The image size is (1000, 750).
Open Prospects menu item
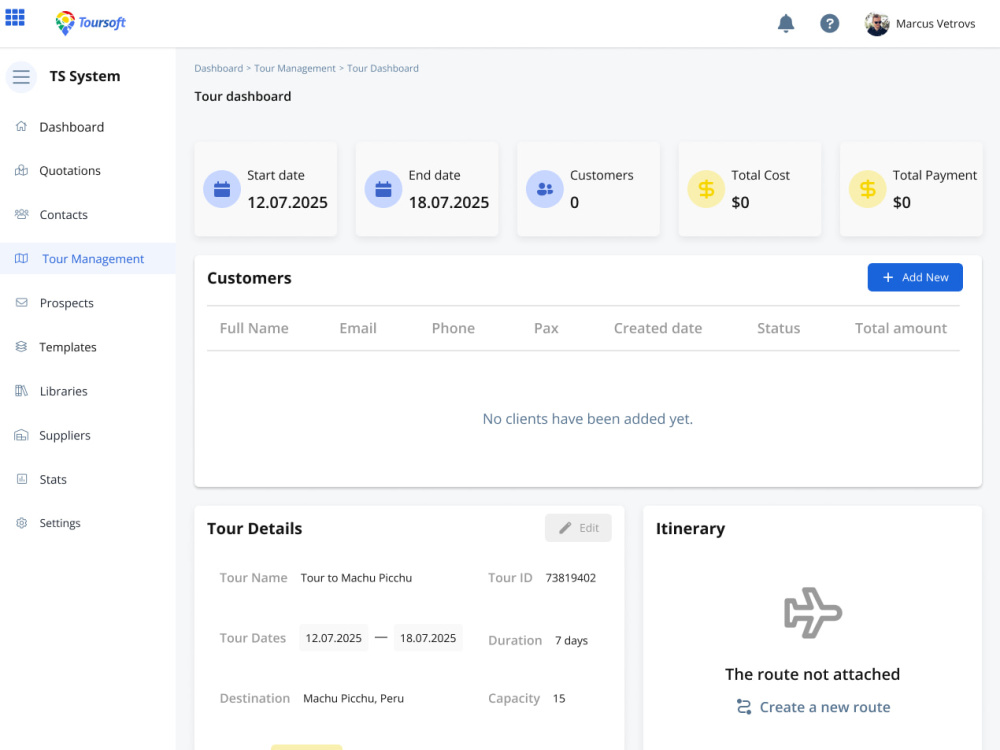pos(66,303)
